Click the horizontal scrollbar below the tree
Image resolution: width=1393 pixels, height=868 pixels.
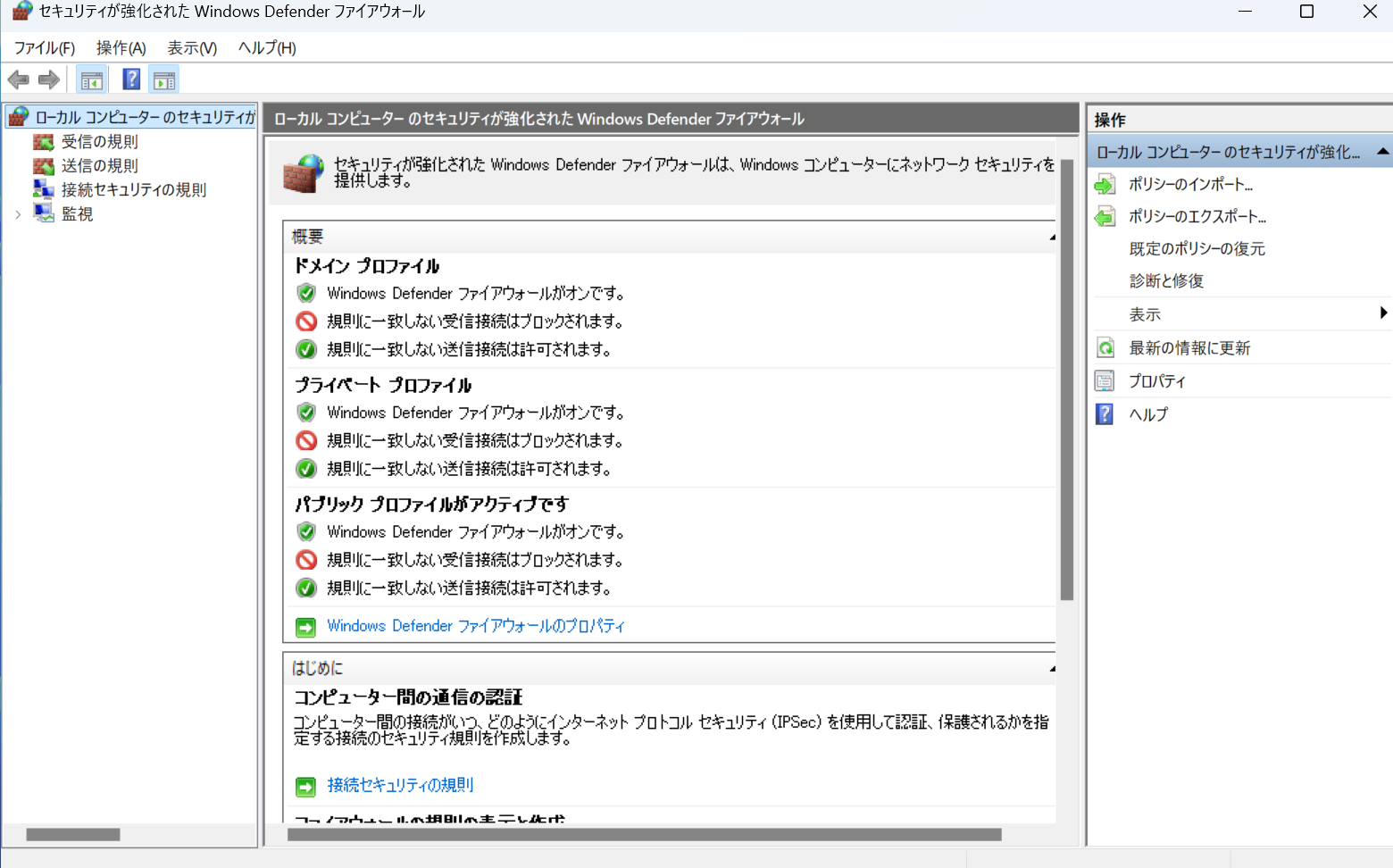point(74,834)
